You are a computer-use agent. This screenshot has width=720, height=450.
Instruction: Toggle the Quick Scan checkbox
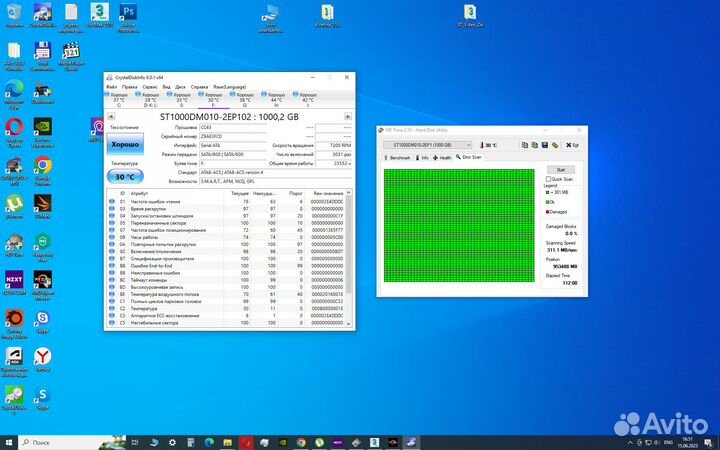pos(548,179)
